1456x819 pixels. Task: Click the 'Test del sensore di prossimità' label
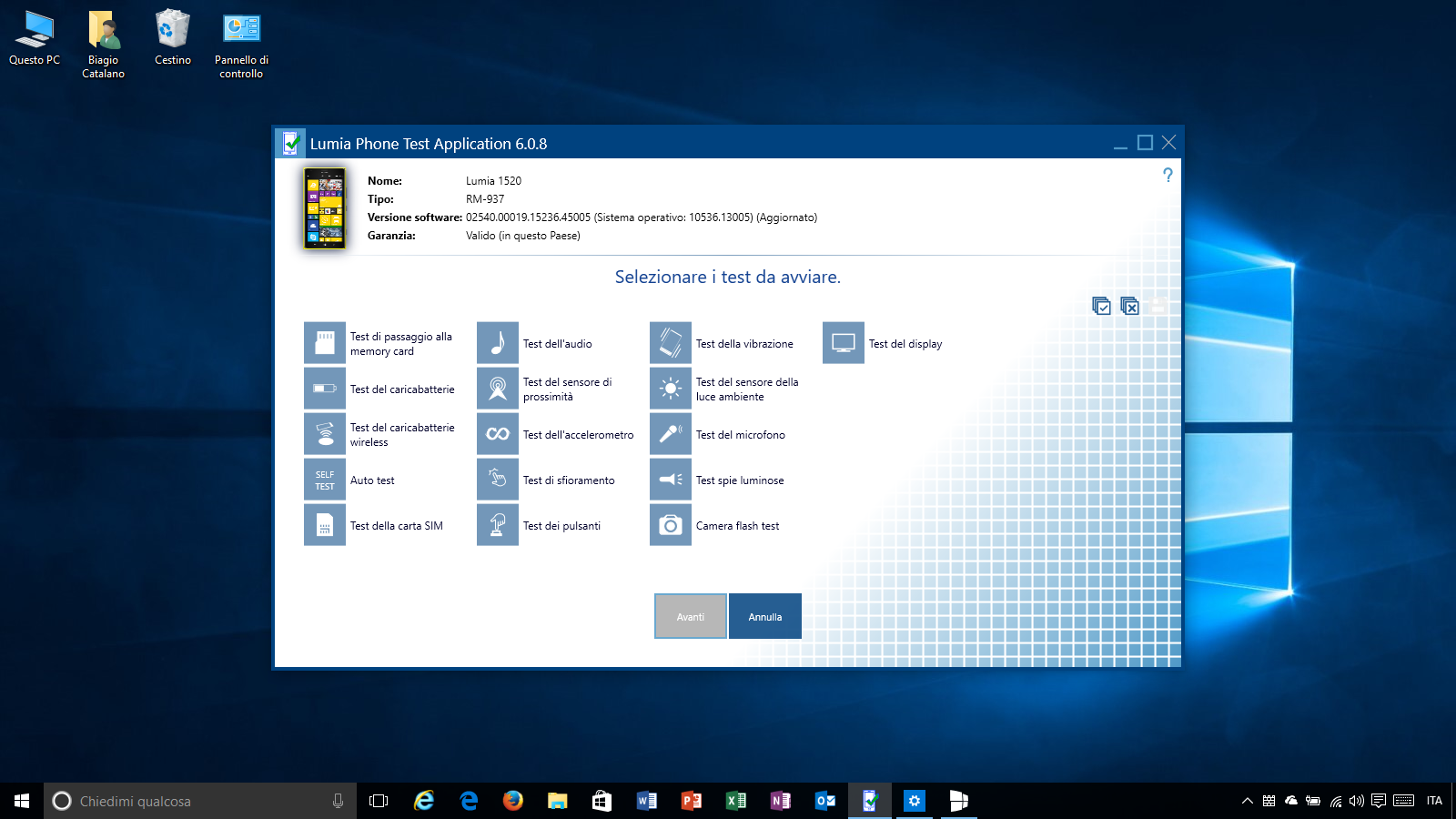(568, 389)
